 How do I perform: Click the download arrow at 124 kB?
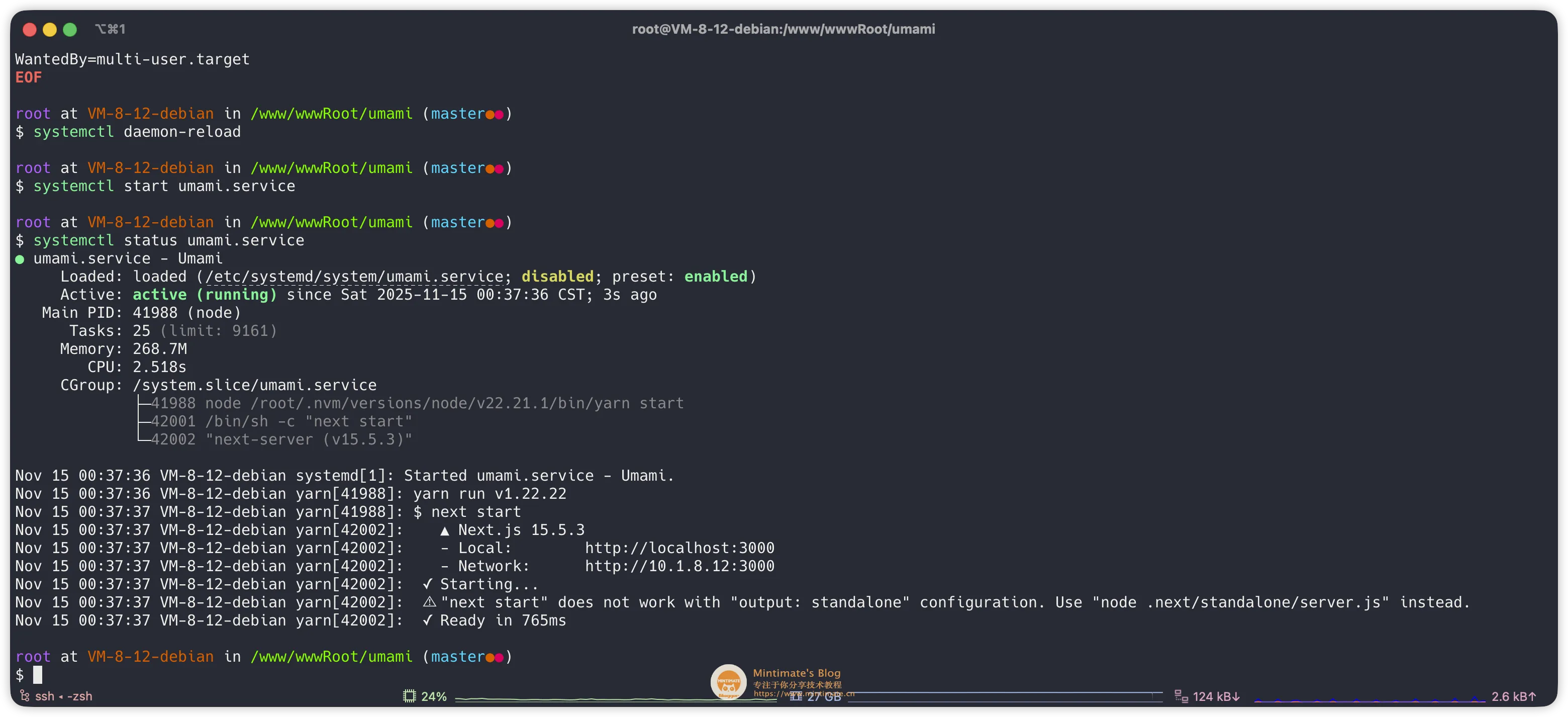tap(1236, 696)
